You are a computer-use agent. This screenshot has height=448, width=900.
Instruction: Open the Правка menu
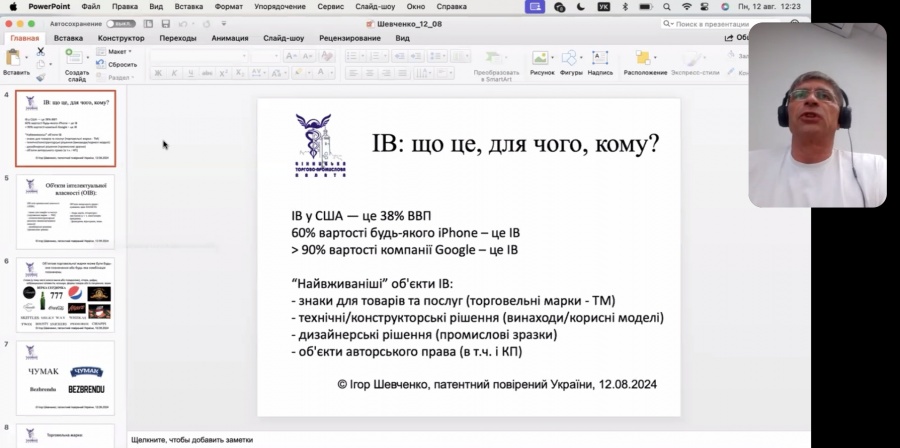[x=125, y=6]
